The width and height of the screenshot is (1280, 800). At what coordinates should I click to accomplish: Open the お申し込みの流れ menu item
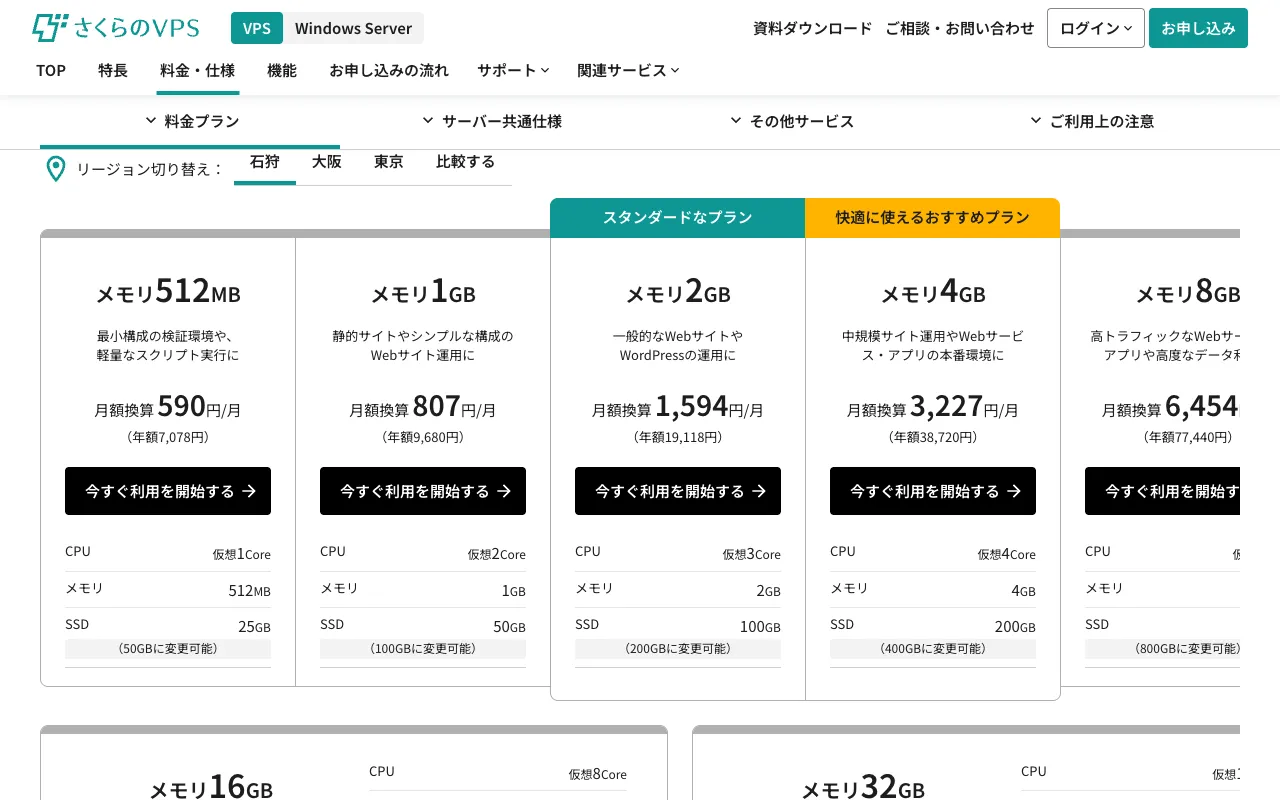(389, 70)
